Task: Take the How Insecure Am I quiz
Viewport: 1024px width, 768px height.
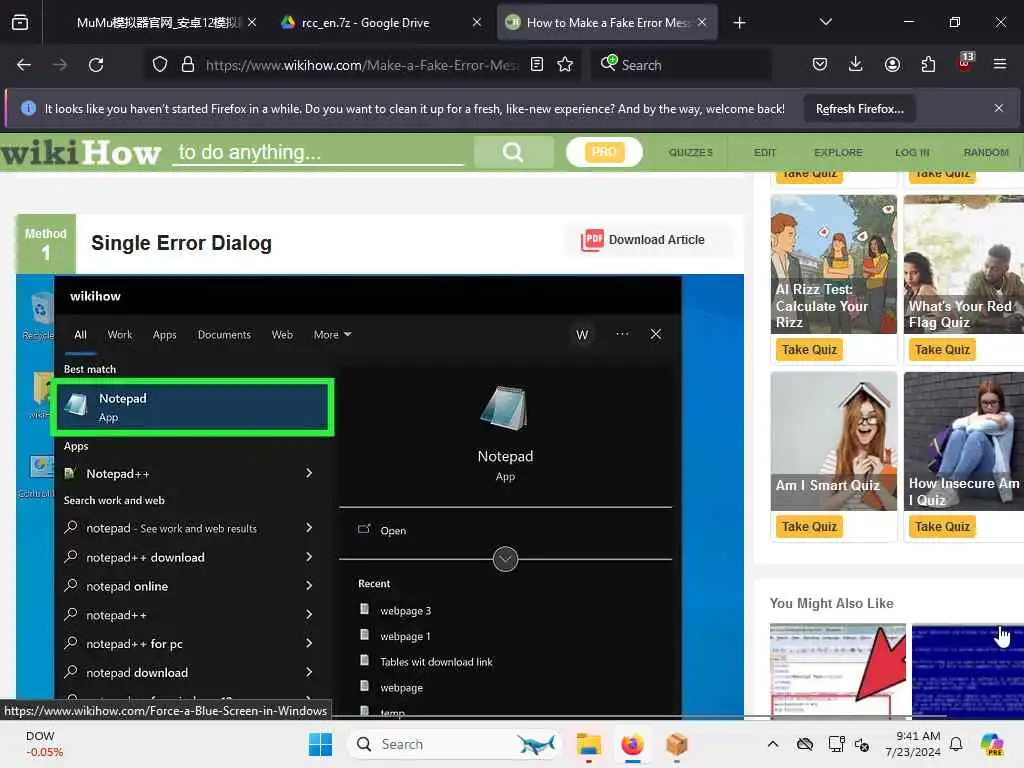Action: [942, 526]
